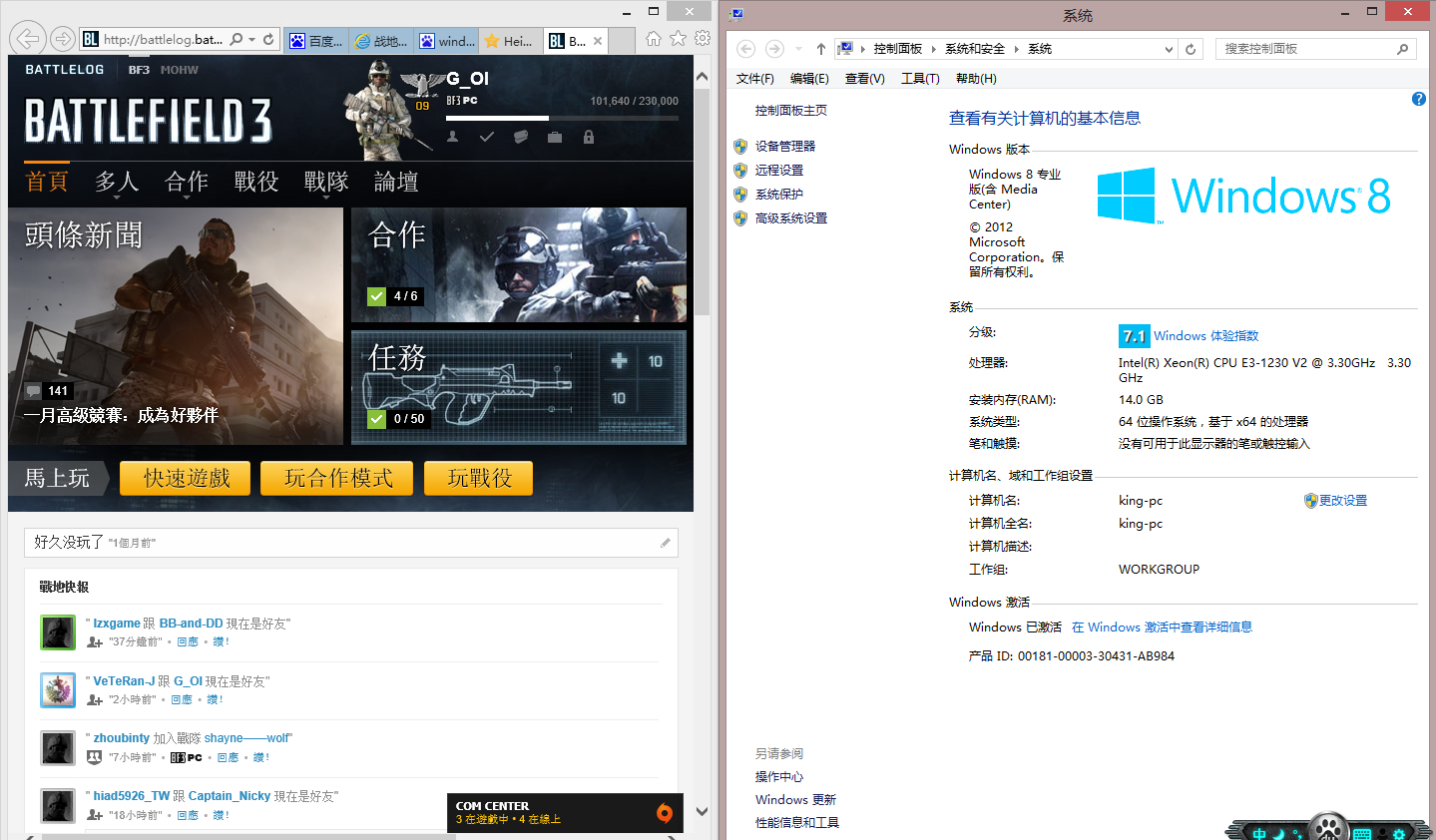This screenshot has width=1436, height=840.
Task: Go up one level in System window
Action: coord(820,49)
